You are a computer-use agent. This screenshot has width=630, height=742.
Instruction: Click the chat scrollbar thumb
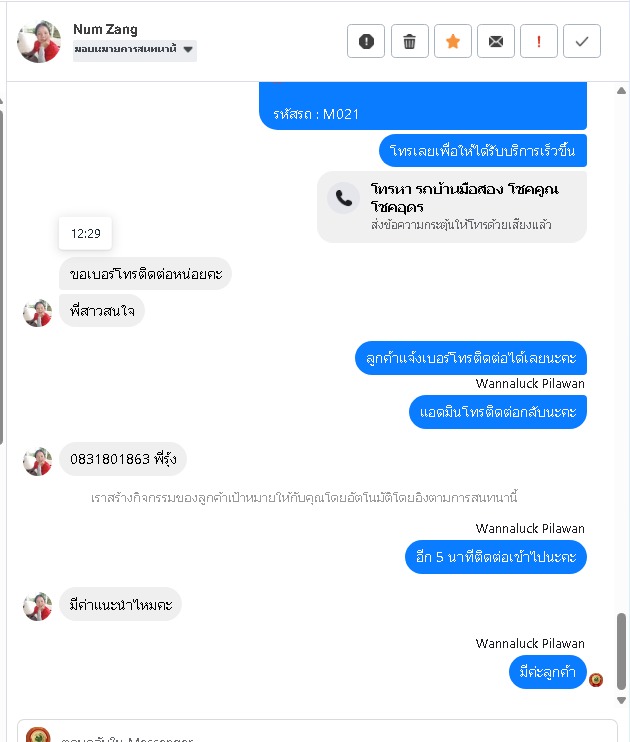621,651
